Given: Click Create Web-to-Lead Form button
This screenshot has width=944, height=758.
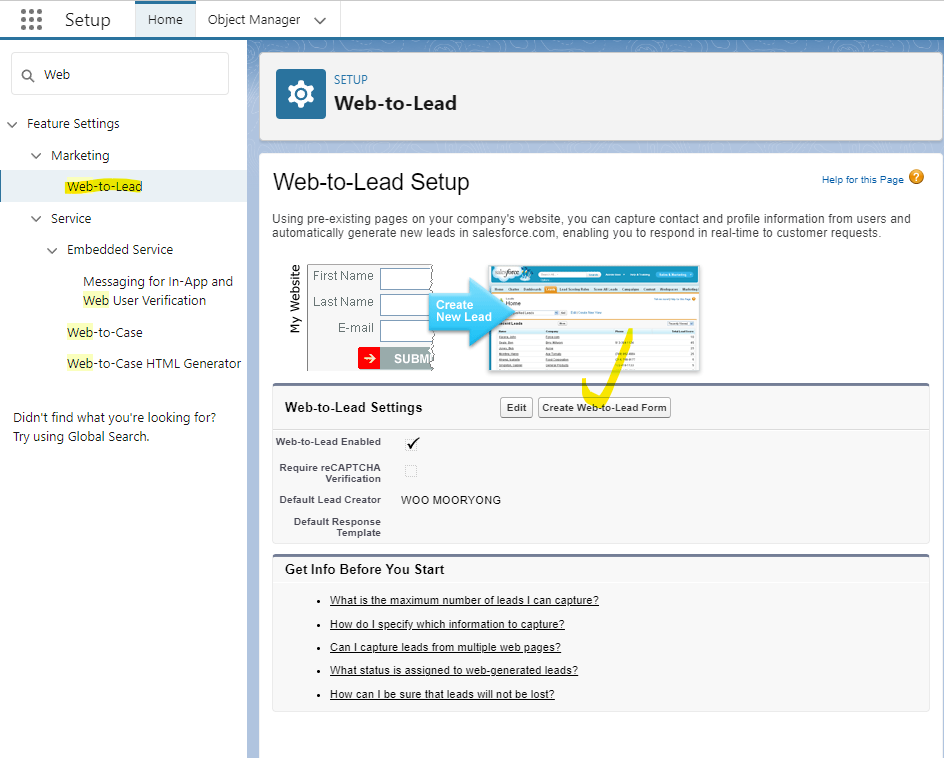Looking at the screenshot, I should [x=604, y=408].
